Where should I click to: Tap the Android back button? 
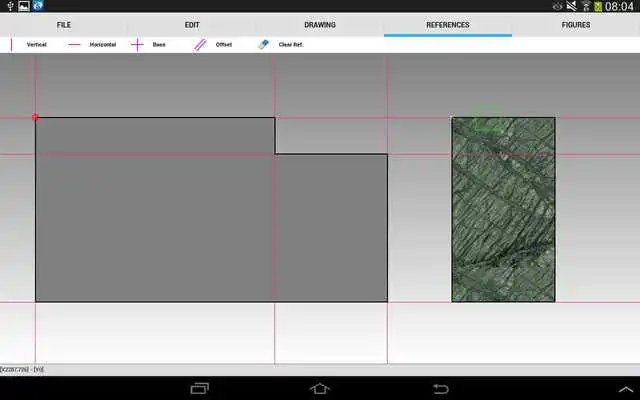[441, 389]
